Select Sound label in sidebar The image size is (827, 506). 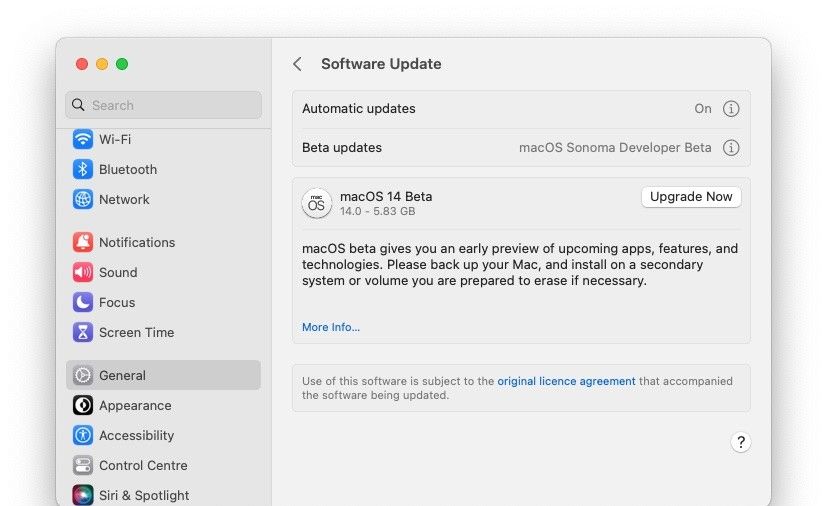[x=118, y=272]
